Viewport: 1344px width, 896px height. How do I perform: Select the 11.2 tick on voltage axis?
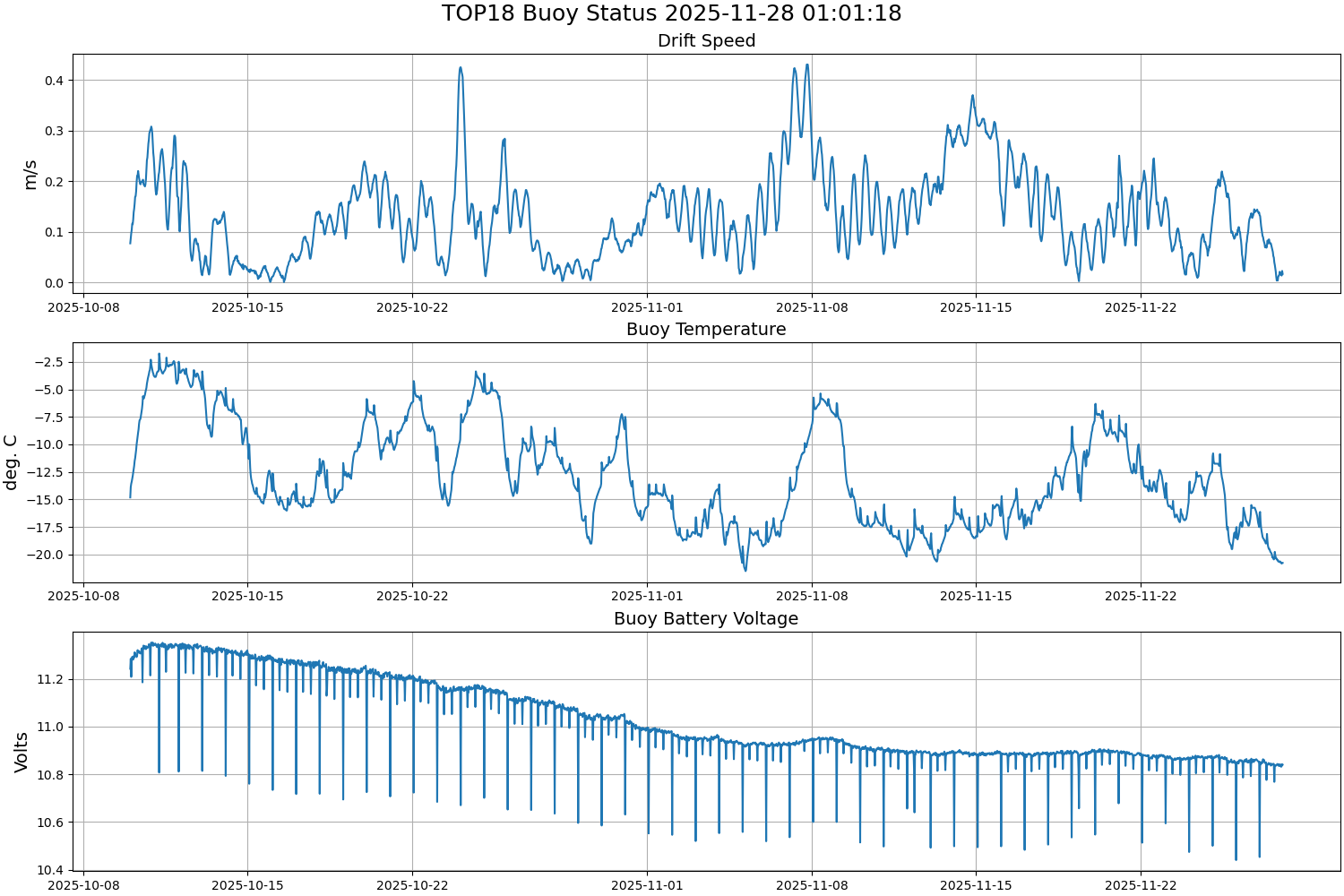click(x=48, y=679)
